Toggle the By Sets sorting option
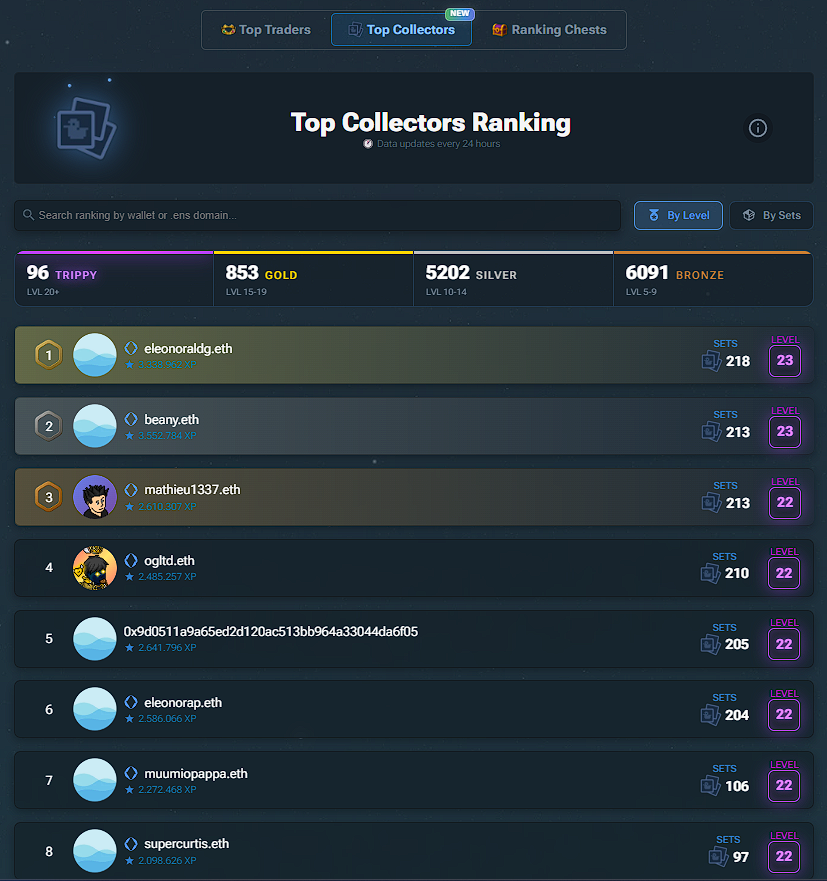Image resolution: width=827 pixels, height=881 pixels. pyautogui.click(x=771, y=215)
